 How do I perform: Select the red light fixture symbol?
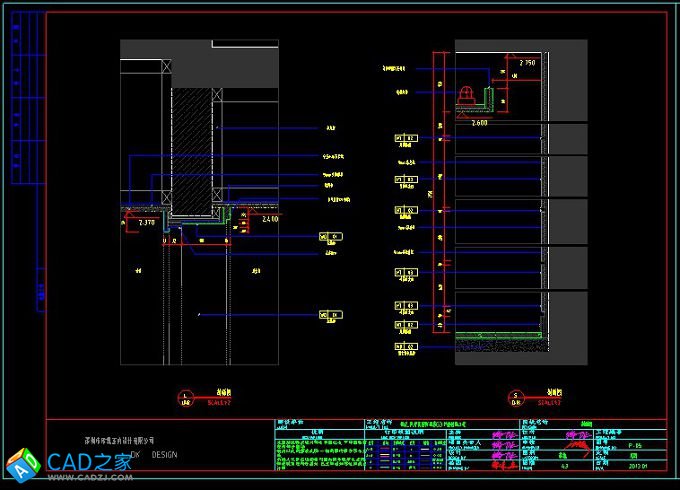pos(465,97)
